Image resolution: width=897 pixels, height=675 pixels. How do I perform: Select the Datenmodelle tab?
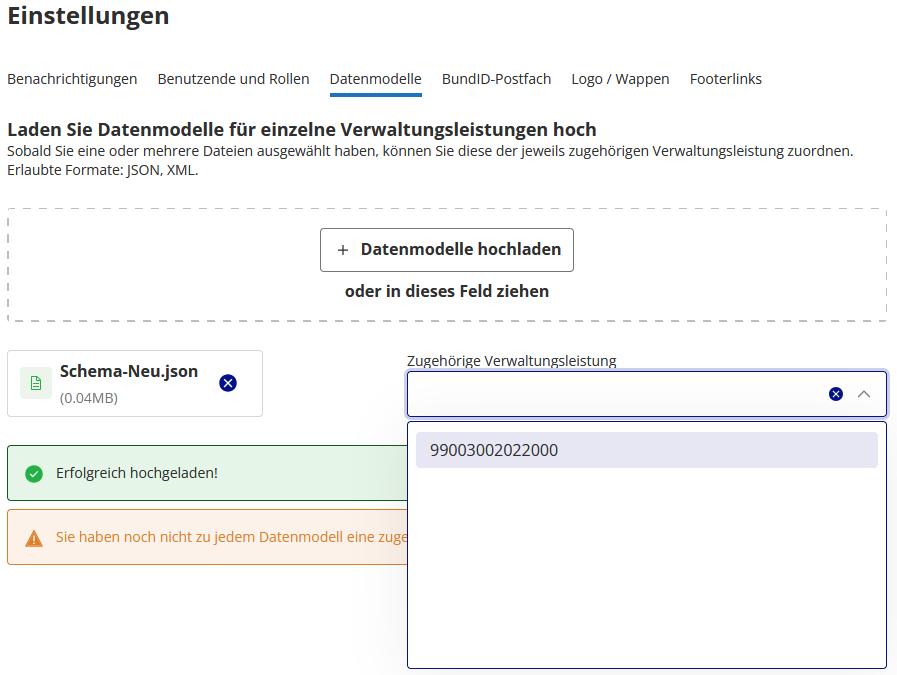tap(376, 79)
